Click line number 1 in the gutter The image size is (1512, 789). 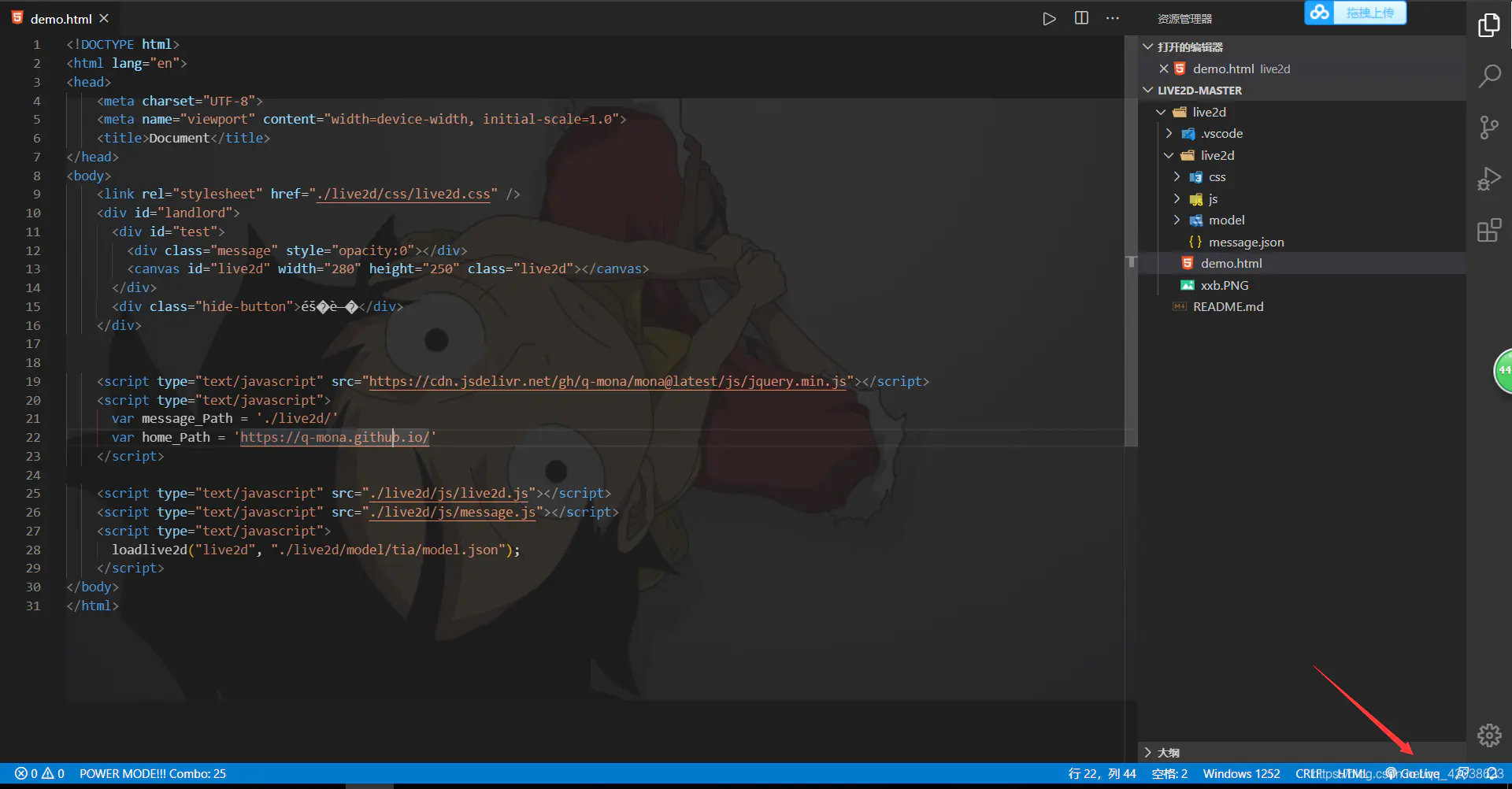tap(36, 44)
